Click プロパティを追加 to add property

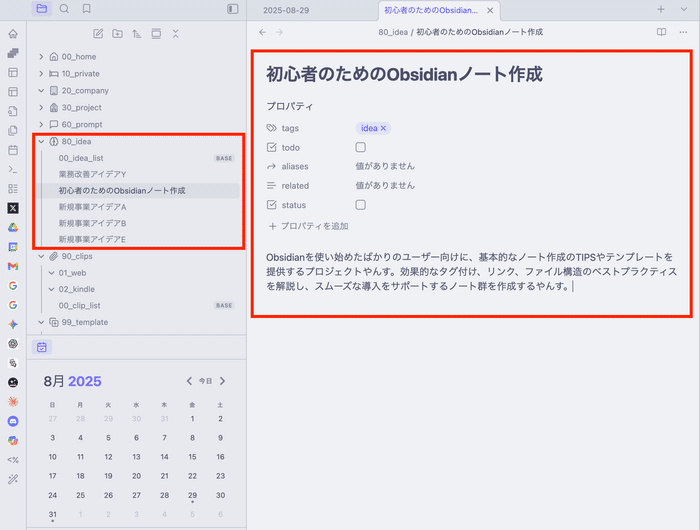click(308, 226)
